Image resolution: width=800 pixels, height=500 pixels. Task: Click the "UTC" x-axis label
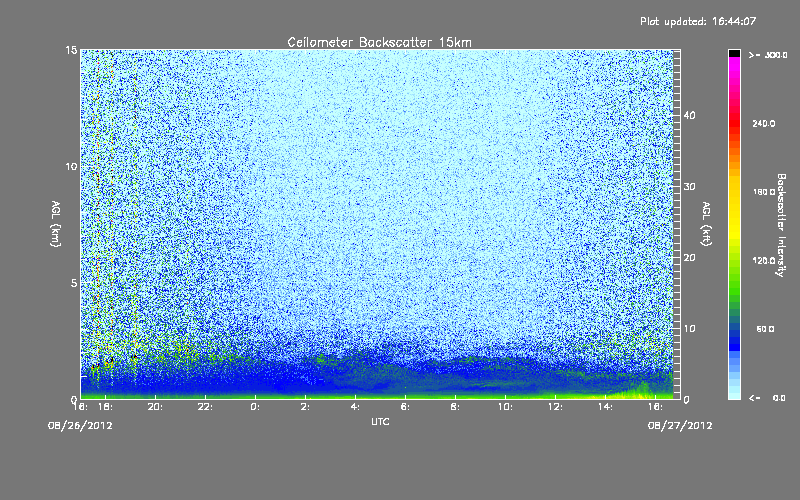(x=380, y=421)
